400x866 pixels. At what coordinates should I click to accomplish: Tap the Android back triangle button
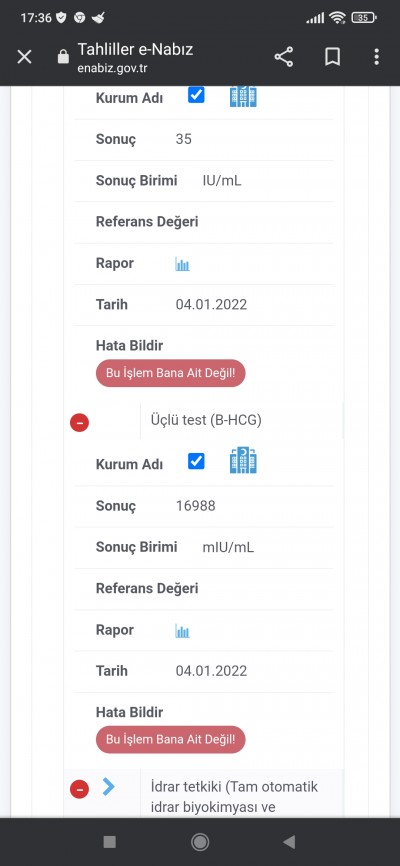[288, 842]
